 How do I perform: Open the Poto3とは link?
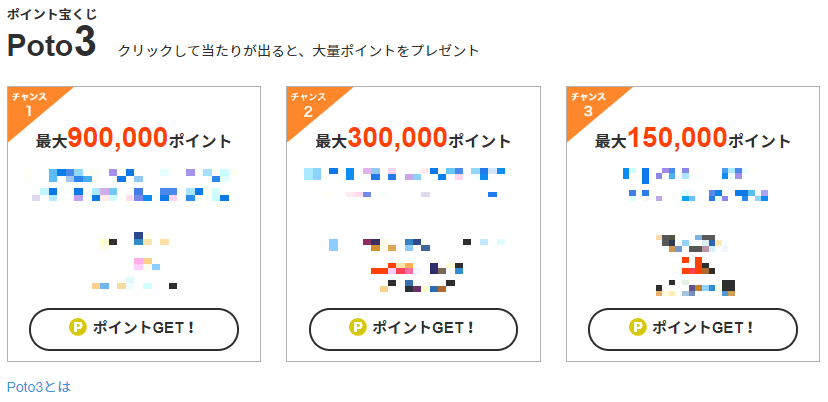[x=39, y=387]
